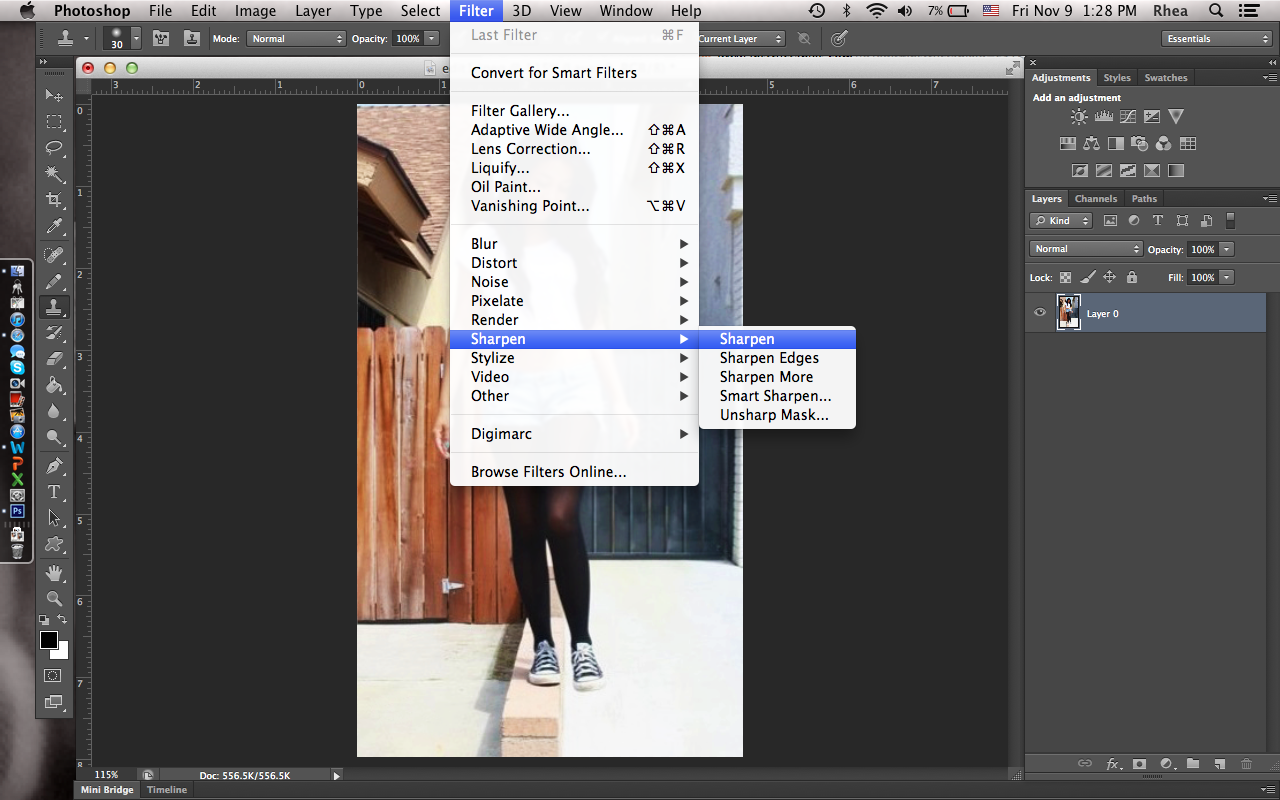This screenshot has height=800, width=1280.
Task: Select the Pen tool
Action: coord(54,466)
